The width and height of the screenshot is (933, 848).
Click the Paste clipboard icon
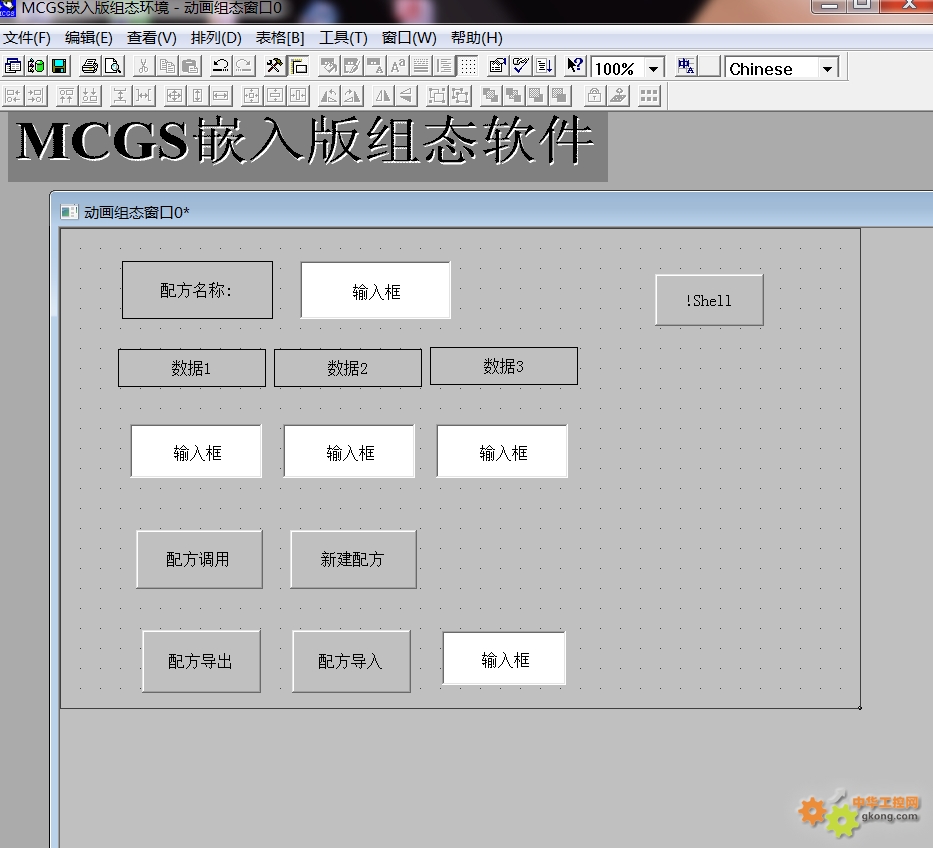[x=190, y=66]
